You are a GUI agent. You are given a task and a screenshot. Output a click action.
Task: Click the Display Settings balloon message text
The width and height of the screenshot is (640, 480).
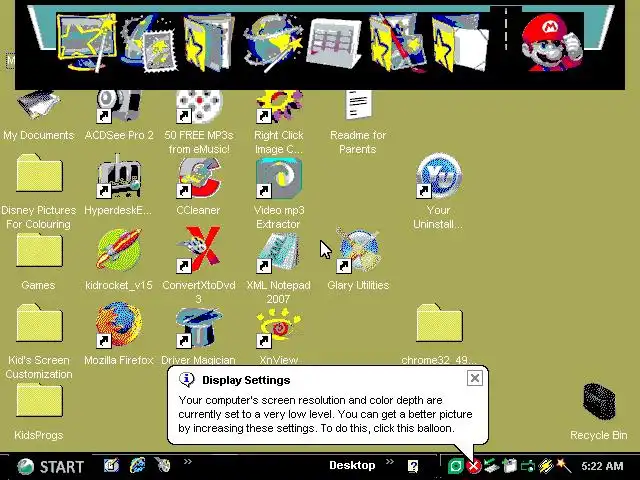coord(325,414)
